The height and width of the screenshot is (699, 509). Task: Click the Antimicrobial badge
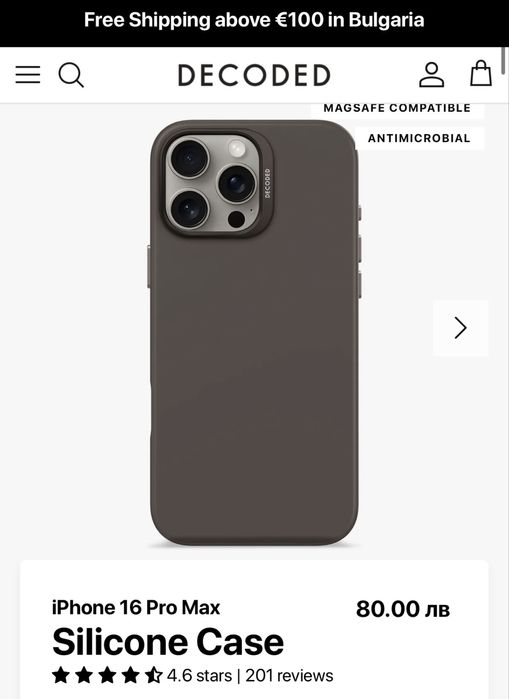(x=419, y=138)
